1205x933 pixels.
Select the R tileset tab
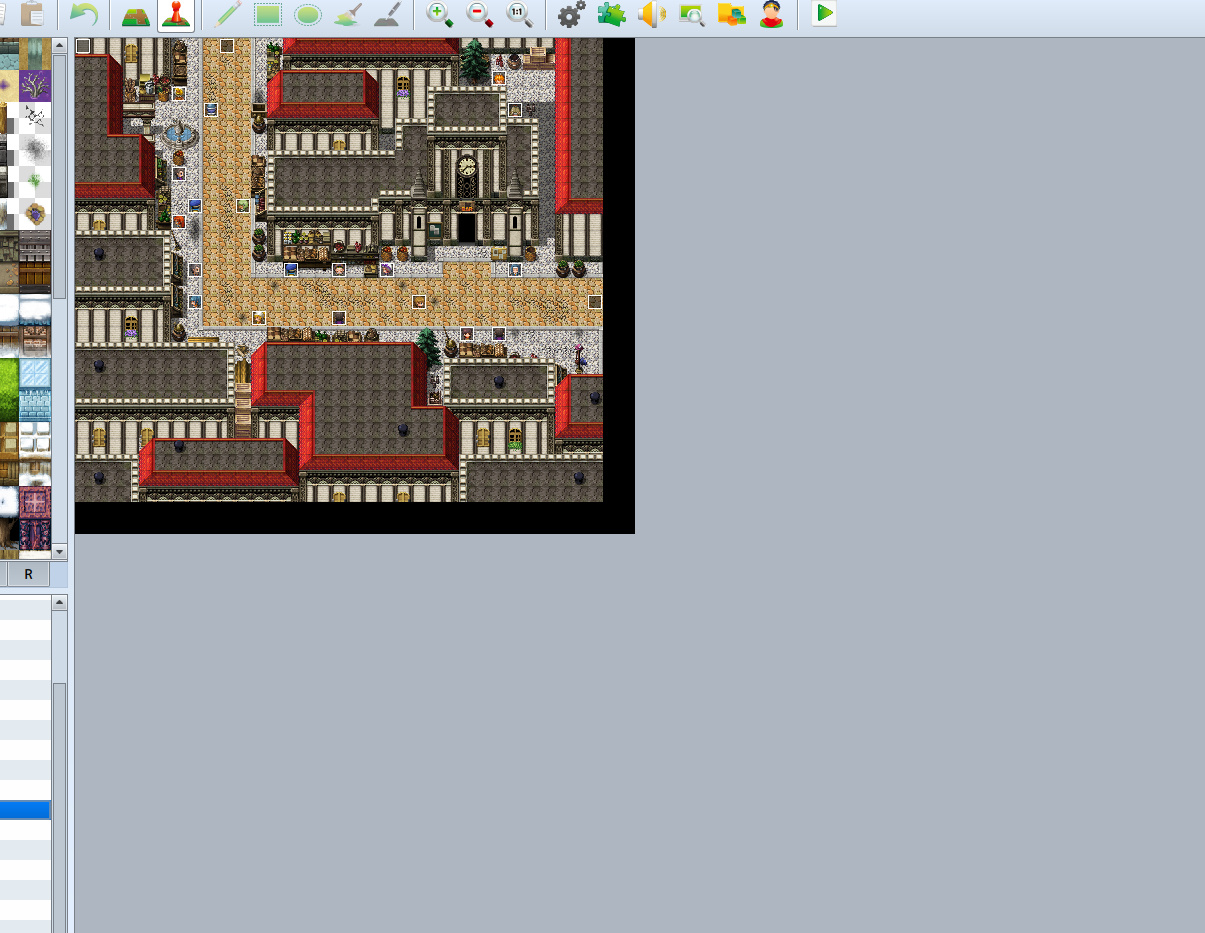29,574
